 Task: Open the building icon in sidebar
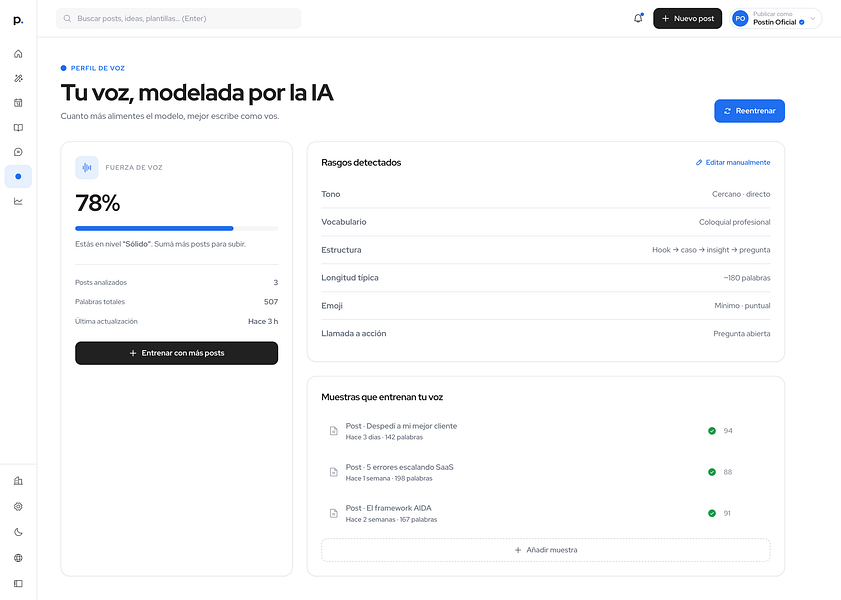click(x=18, y=481)
